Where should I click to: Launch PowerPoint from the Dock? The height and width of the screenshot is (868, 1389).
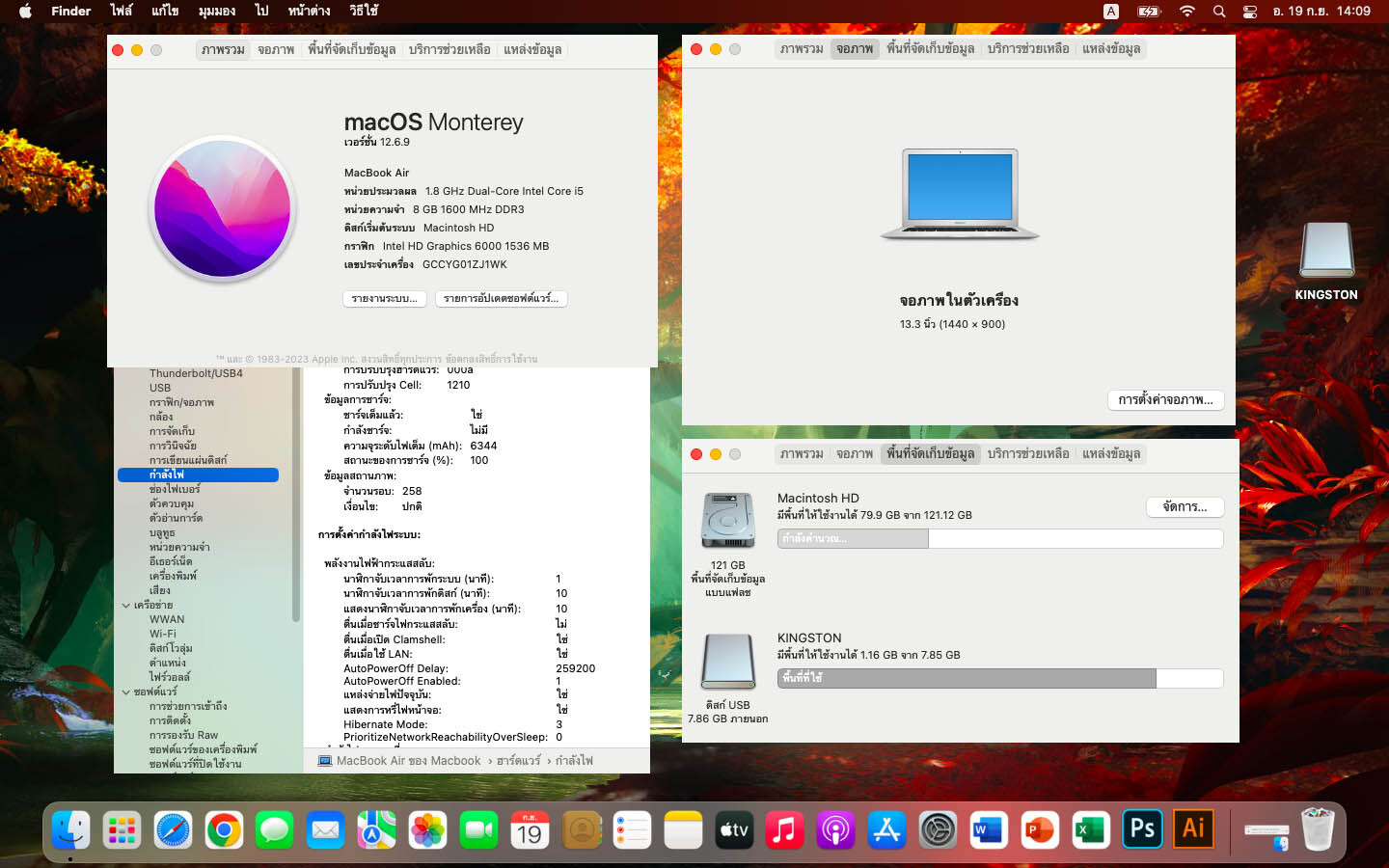(1040, 829)
